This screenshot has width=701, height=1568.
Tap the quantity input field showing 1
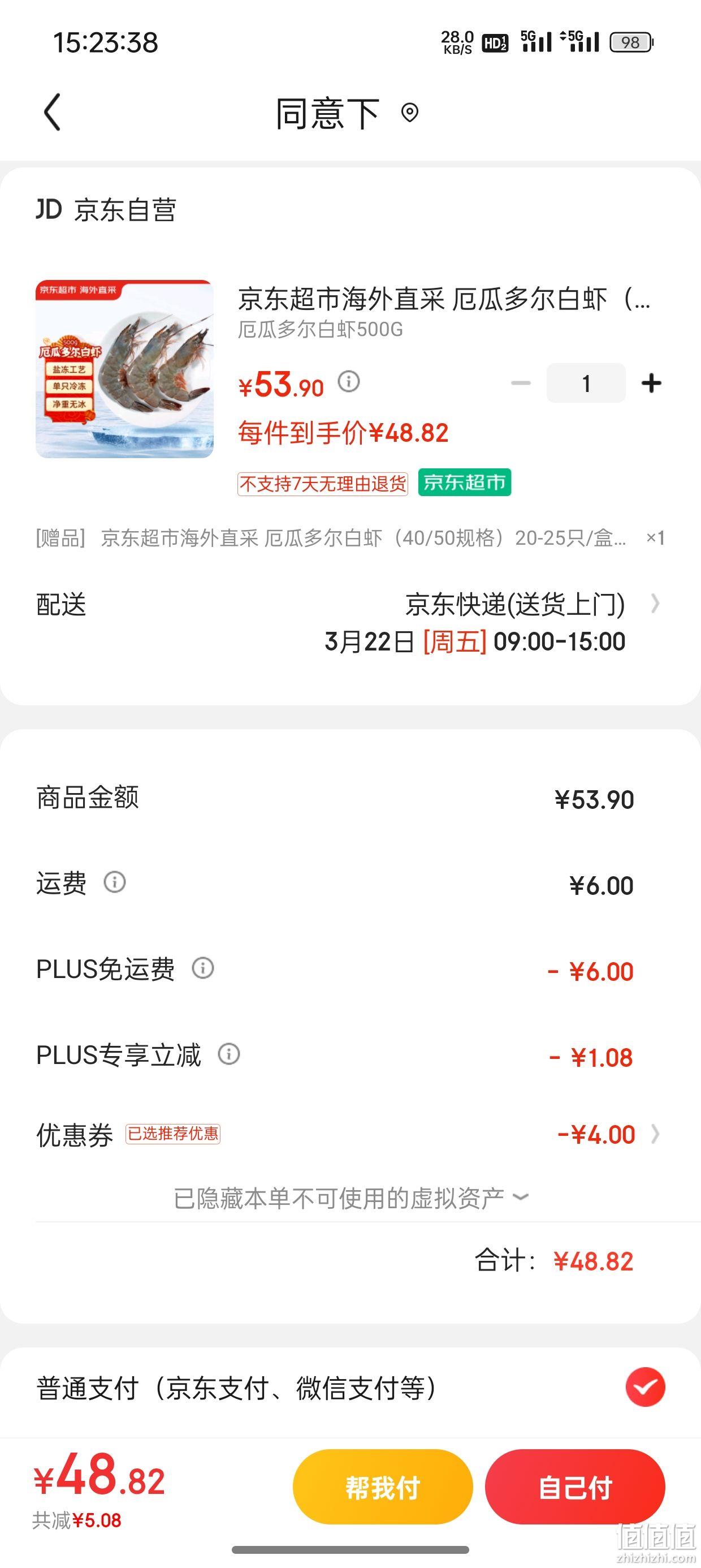(586, 383)
